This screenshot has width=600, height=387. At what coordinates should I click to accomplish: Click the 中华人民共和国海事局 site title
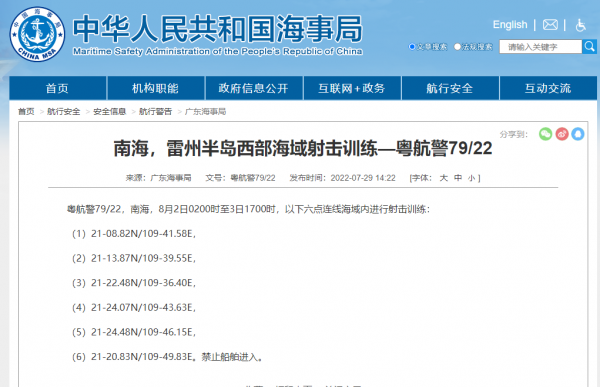pyautogui.click(x=217, y=28)
